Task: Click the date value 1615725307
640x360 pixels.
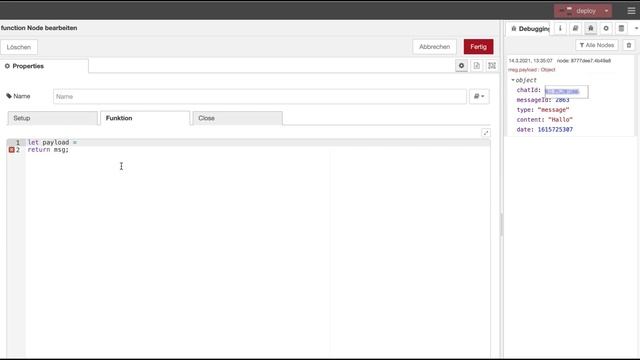Action: 555,129
